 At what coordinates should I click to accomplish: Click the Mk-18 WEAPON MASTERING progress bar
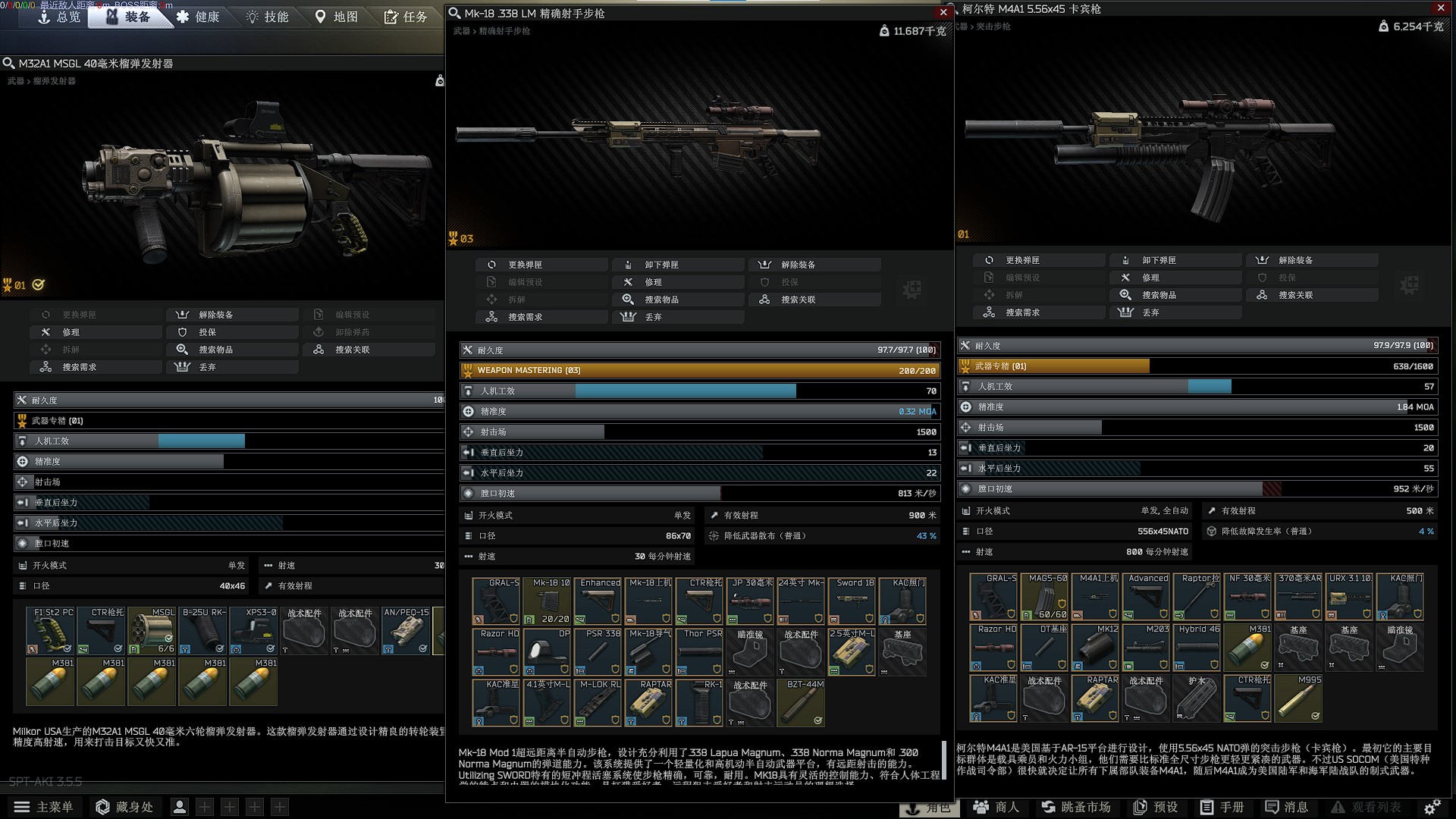[699, 371]
